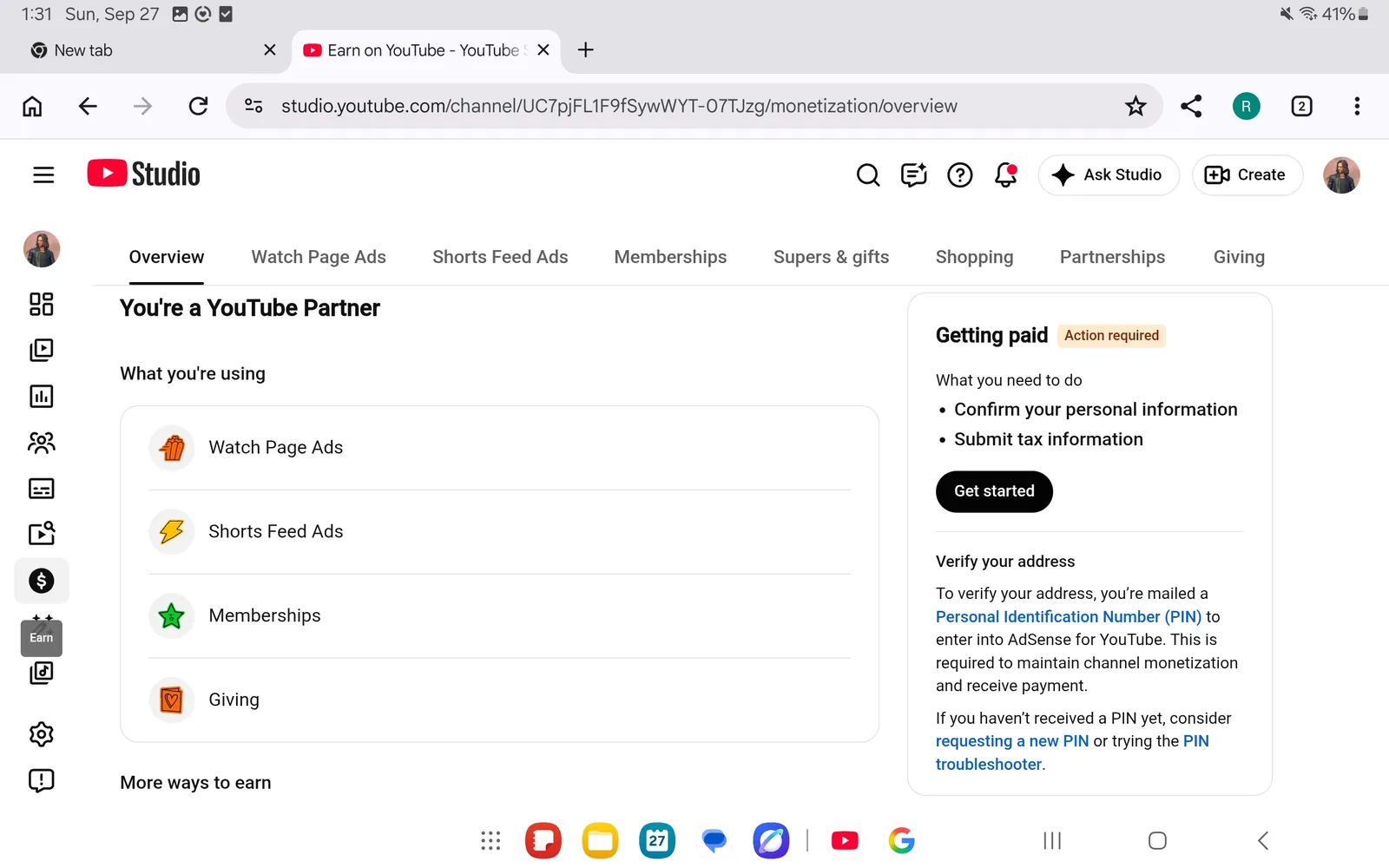Open notifications bell
This screenshot has width=1389, height=868.
[x=1006, y=175]
